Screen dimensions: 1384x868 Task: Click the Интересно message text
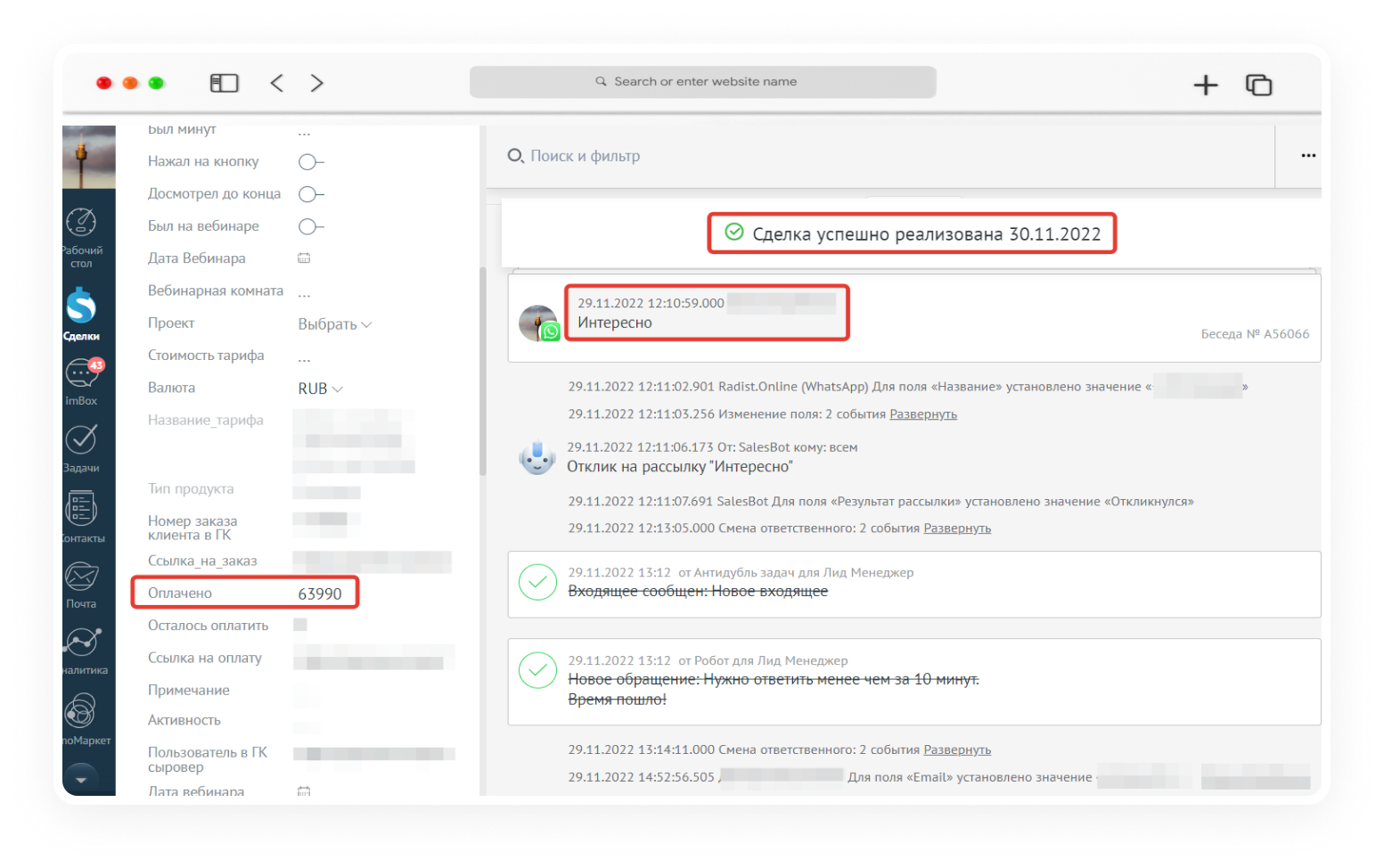tap(615, 323)
